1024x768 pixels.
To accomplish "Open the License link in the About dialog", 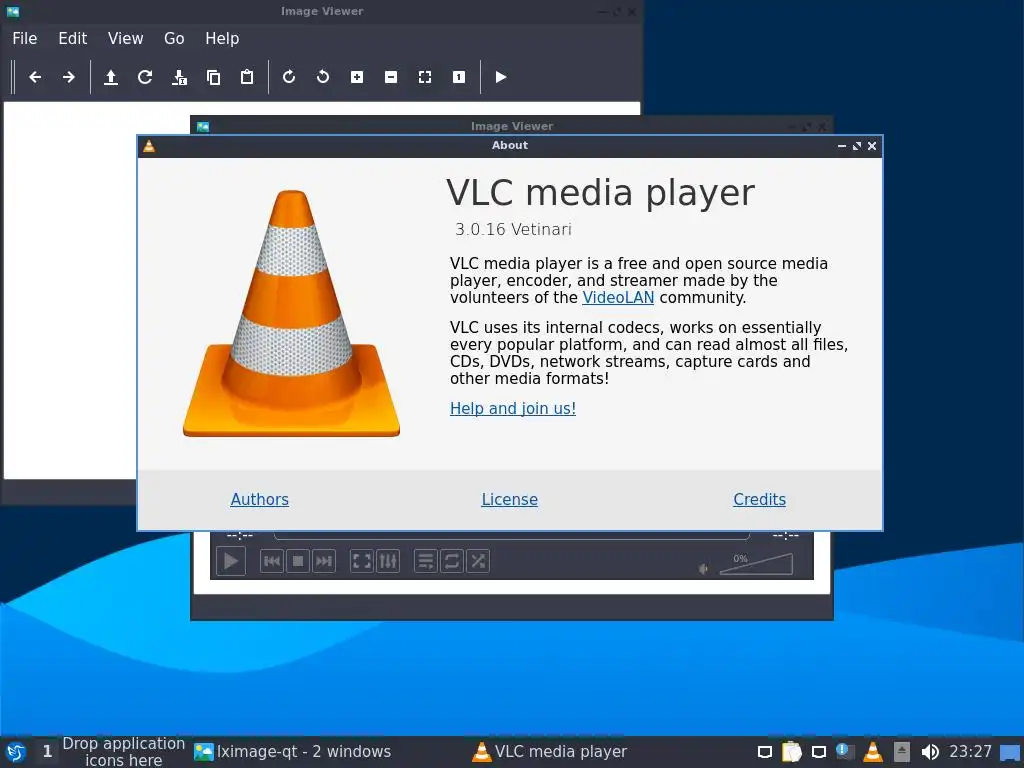I will pyautogui.click(x=509, y=500).
